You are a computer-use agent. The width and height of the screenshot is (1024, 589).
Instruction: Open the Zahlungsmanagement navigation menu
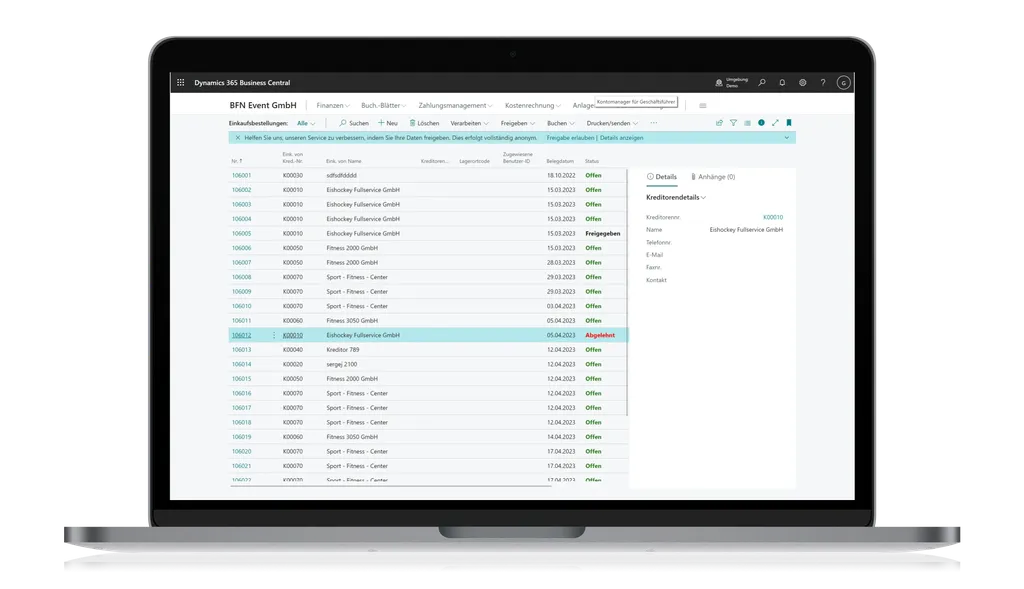pyautogui.click(x=455, y=106)
